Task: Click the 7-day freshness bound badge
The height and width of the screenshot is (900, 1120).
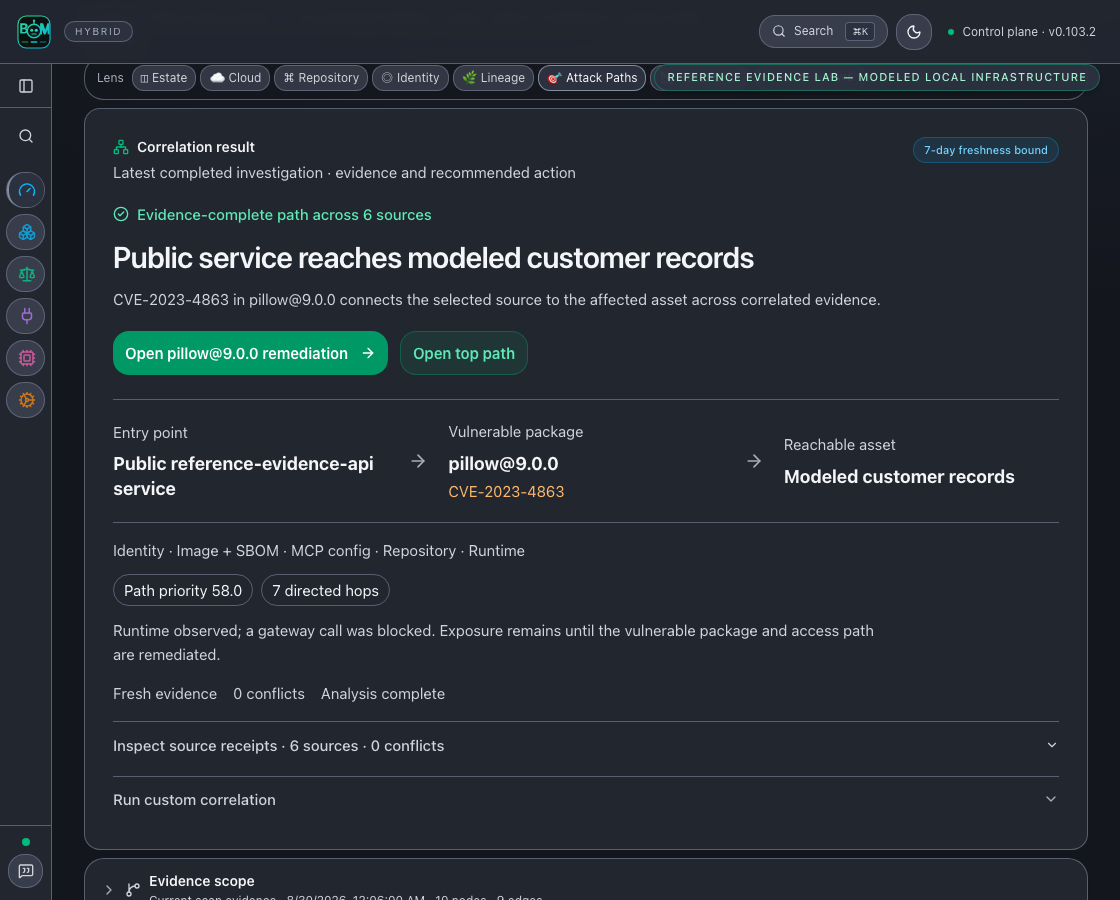Action: point(986,150)
